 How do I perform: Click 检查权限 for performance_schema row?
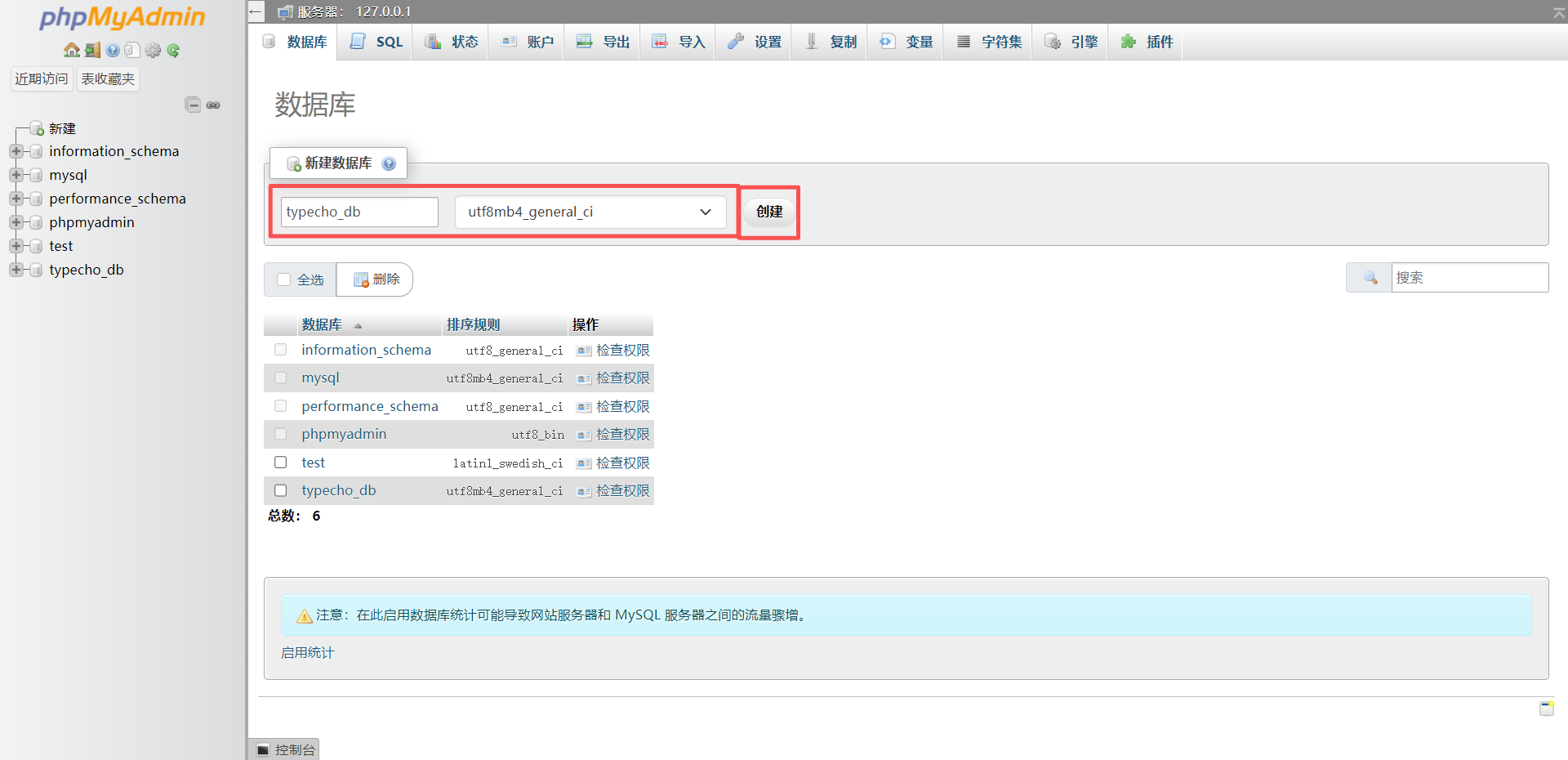click(x=622, y=406)
